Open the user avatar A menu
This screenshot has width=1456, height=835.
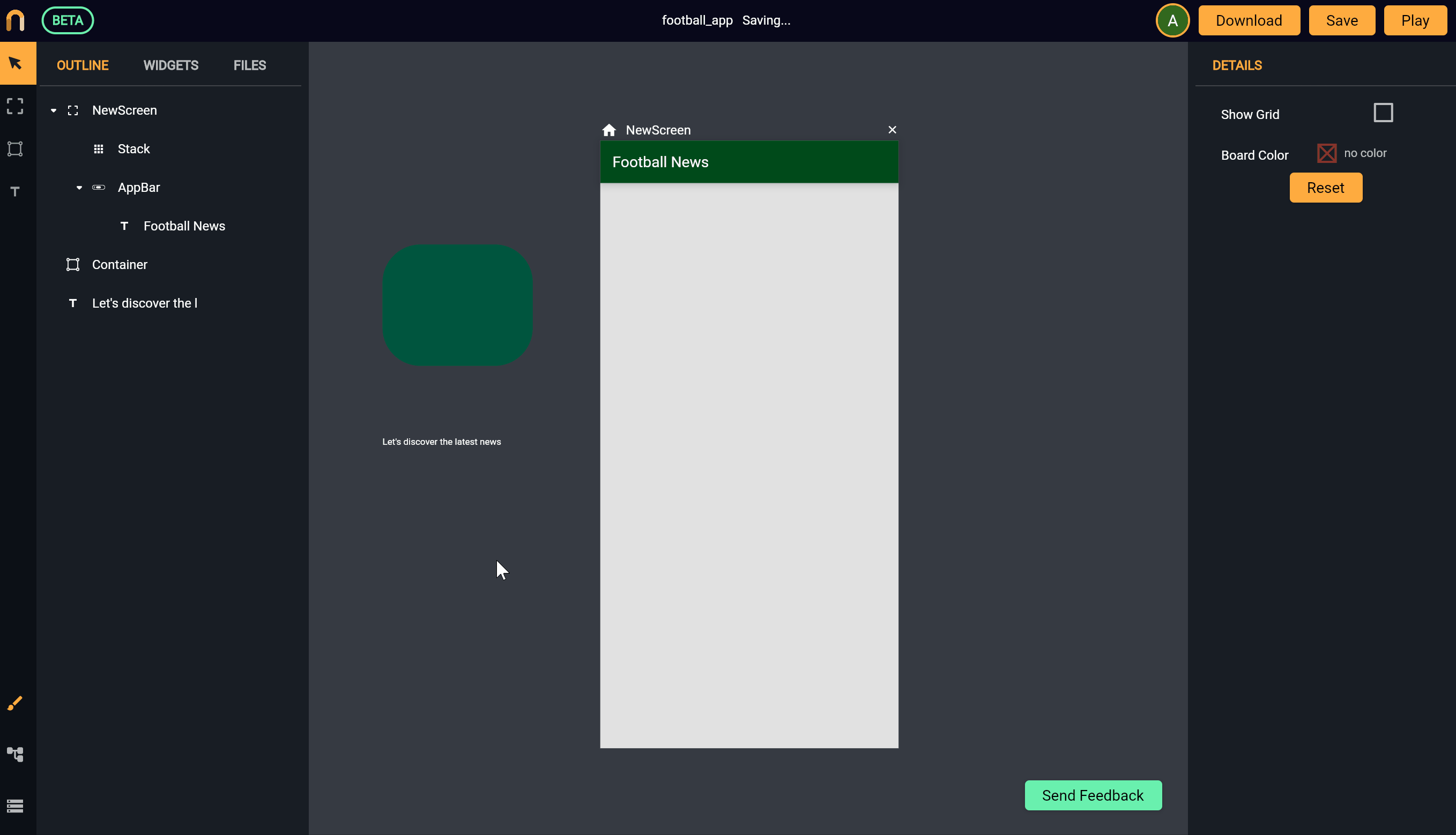pyautogui.click(x=1172, y=21)
